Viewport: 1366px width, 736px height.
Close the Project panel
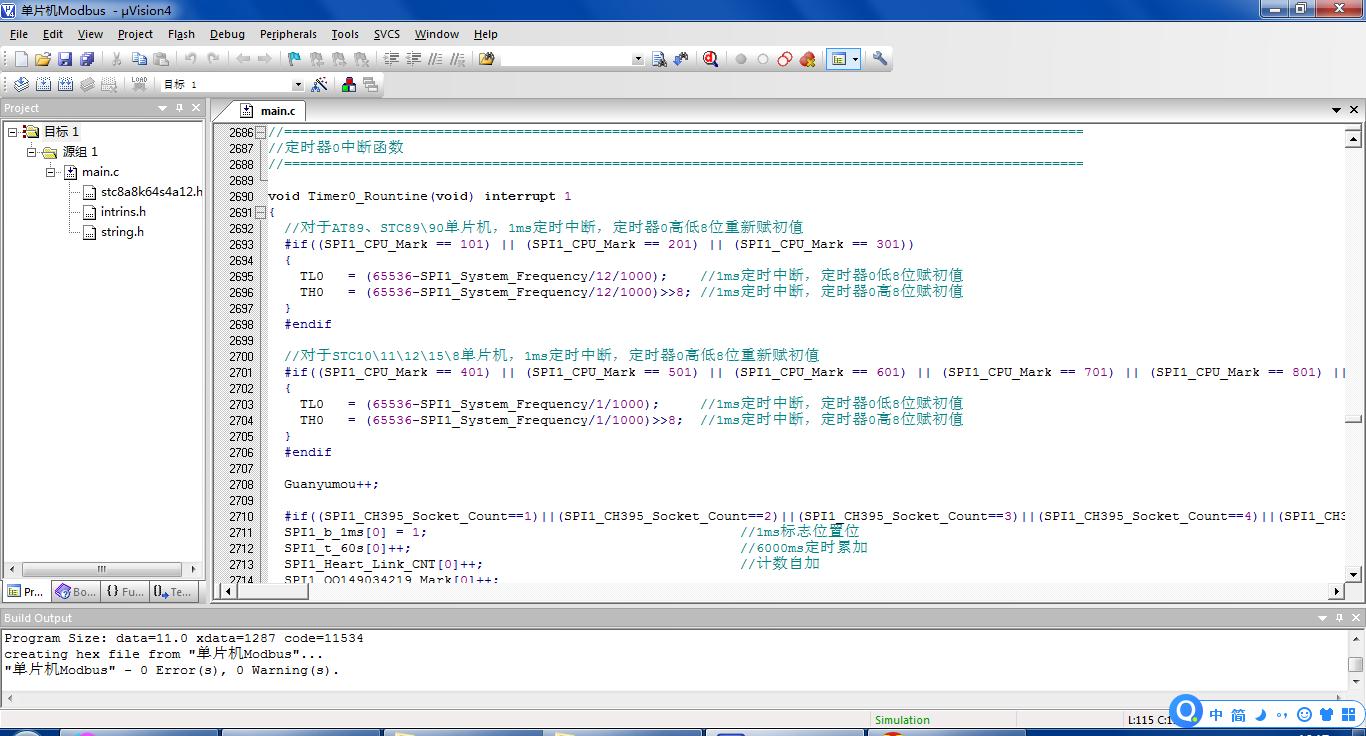click(196, 108)
